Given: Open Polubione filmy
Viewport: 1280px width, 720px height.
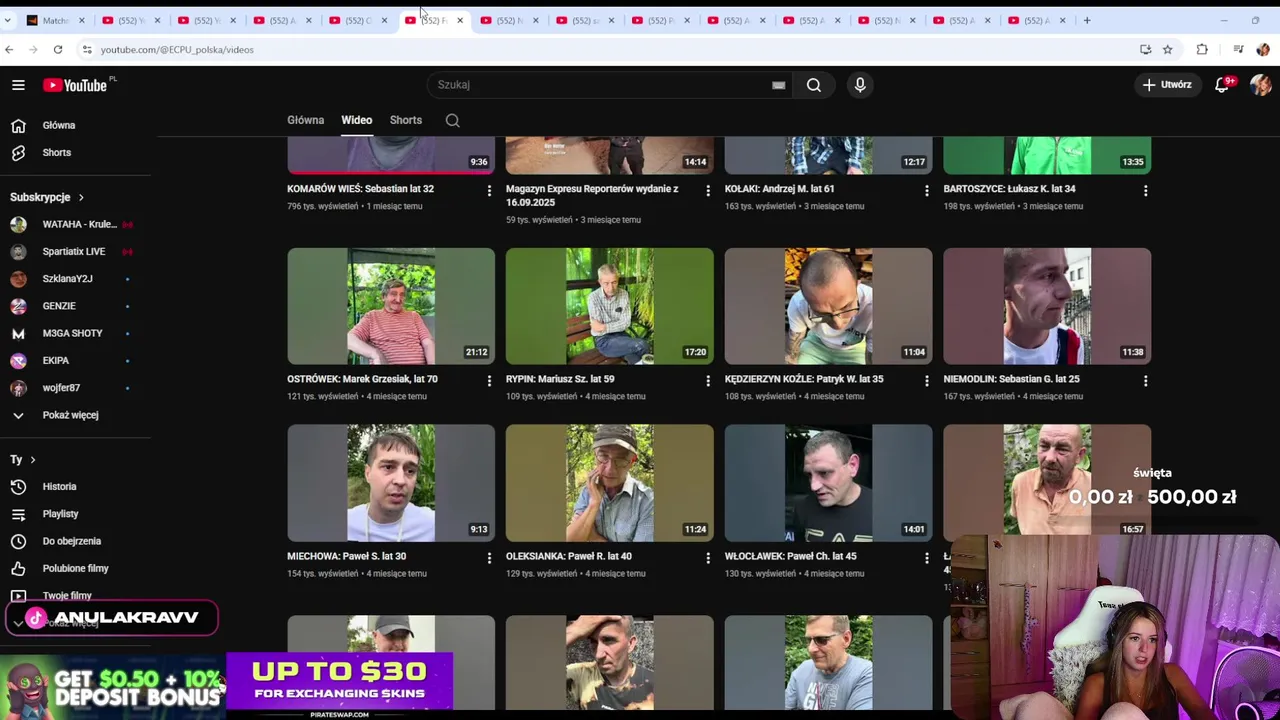Looking at the screenshot, I should tap(75, 568).
